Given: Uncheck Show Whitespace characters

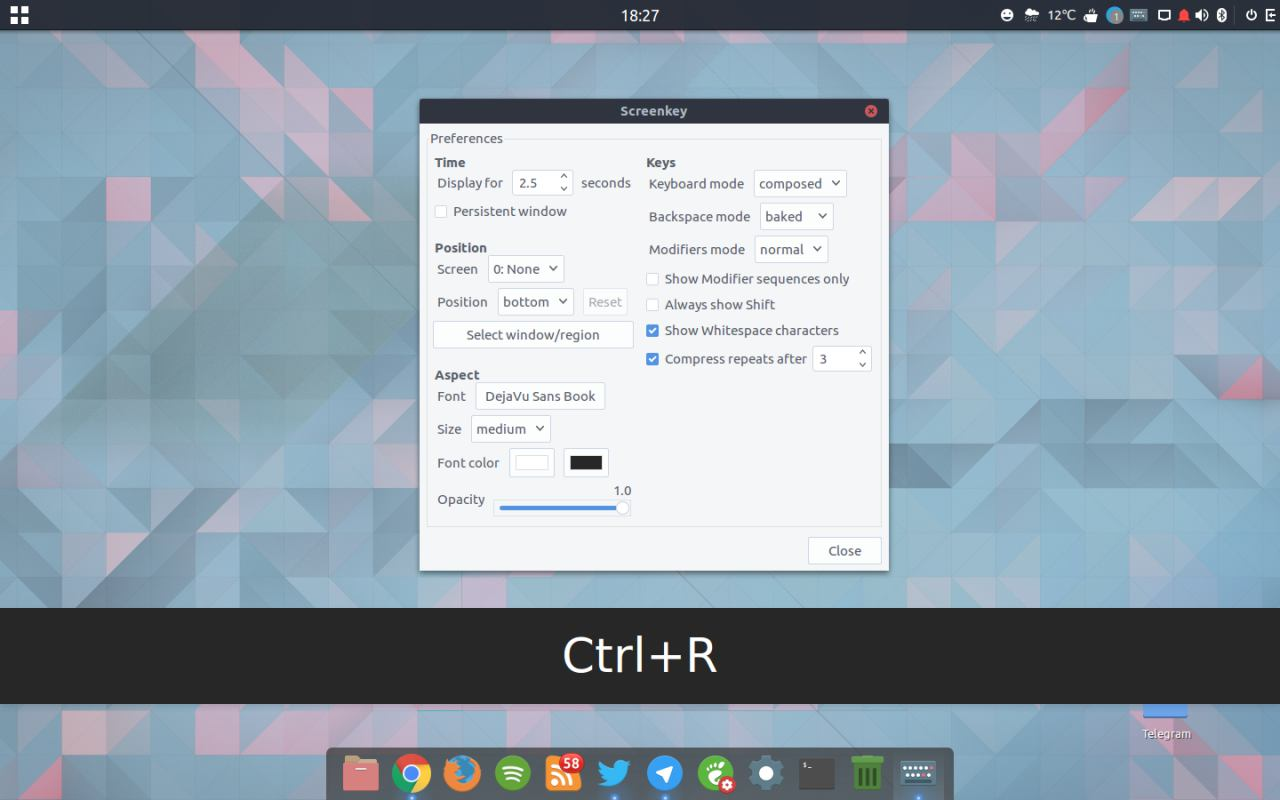Looking at the screenshot, I should pyautogui.click(x=652, y=330).
